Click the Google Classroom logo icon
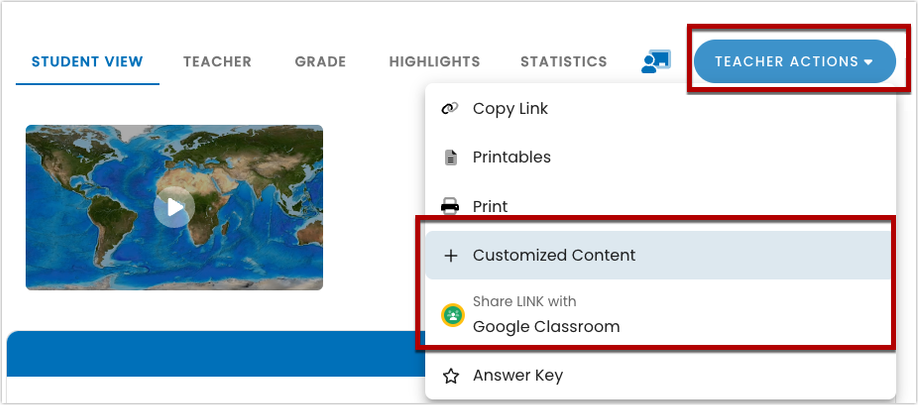The width and height of the screenshot is (919, 406). (x=452, y=315)
